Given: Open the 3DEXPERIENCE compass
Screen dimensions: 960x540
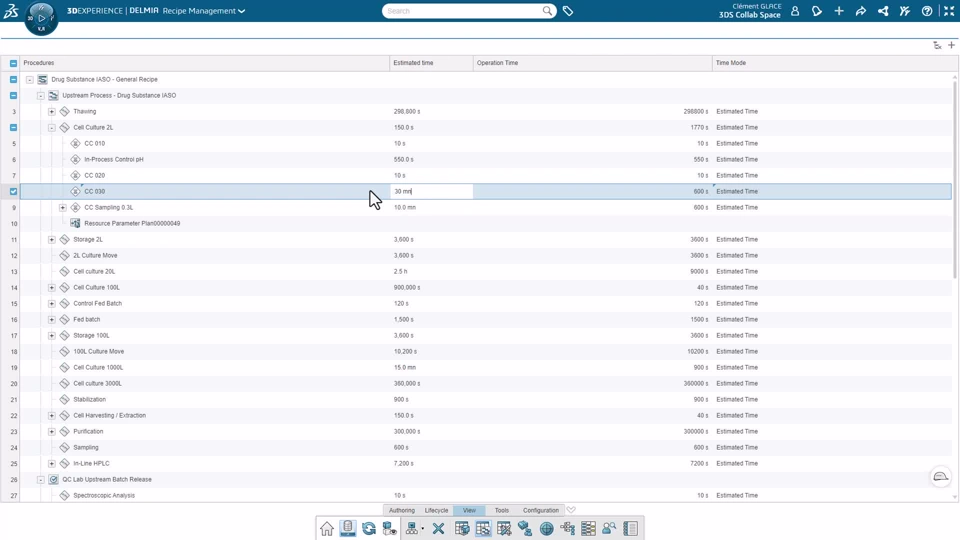Looking at the screenshot, I should click(x=41, y=18).
